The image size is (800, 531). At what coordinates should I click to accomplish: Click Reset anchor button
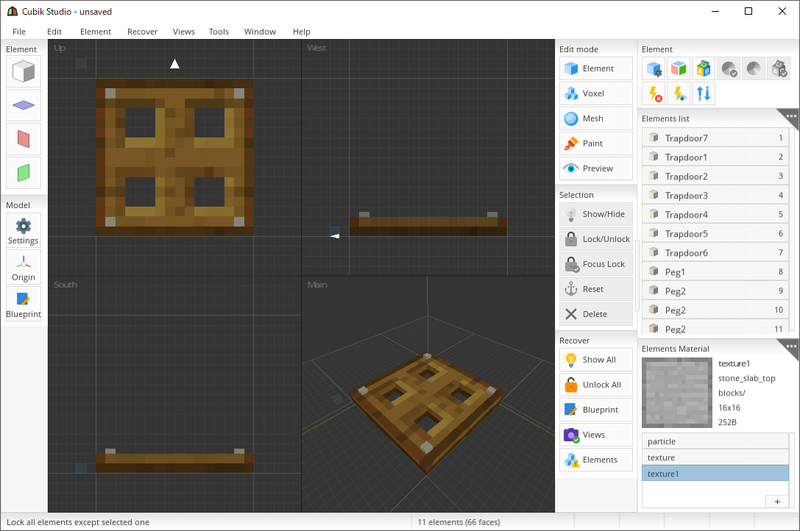(596, 289)
